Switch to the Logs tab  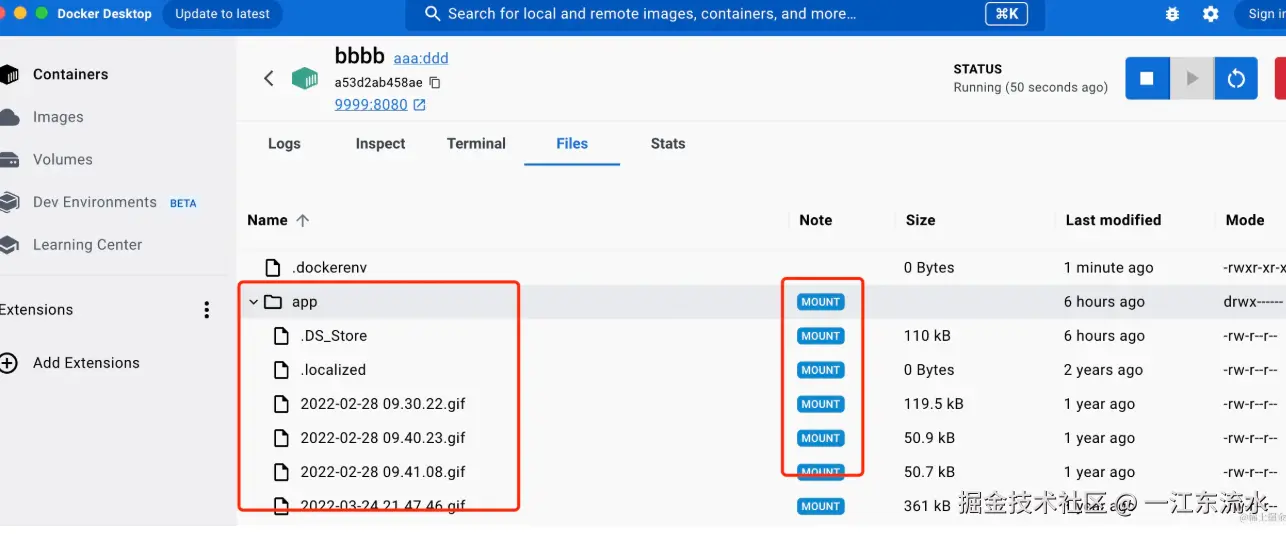pos(284,143)
